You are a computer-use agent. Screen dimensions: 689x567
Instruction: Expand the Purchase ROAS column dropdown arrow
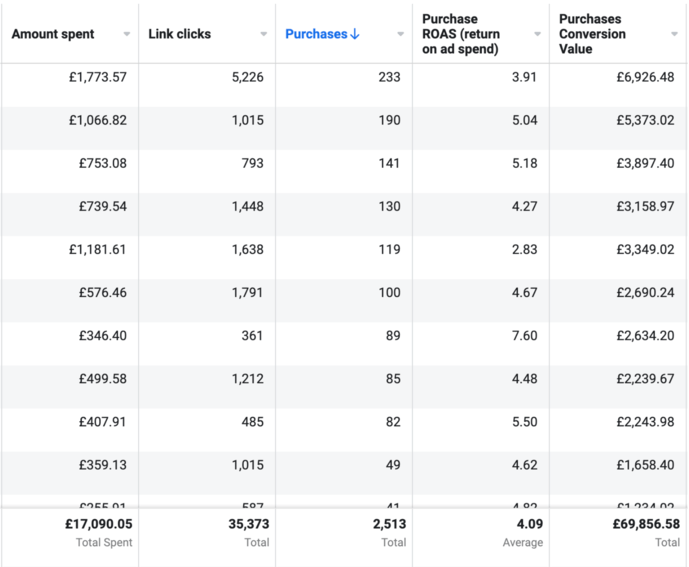tap(537, 34)
